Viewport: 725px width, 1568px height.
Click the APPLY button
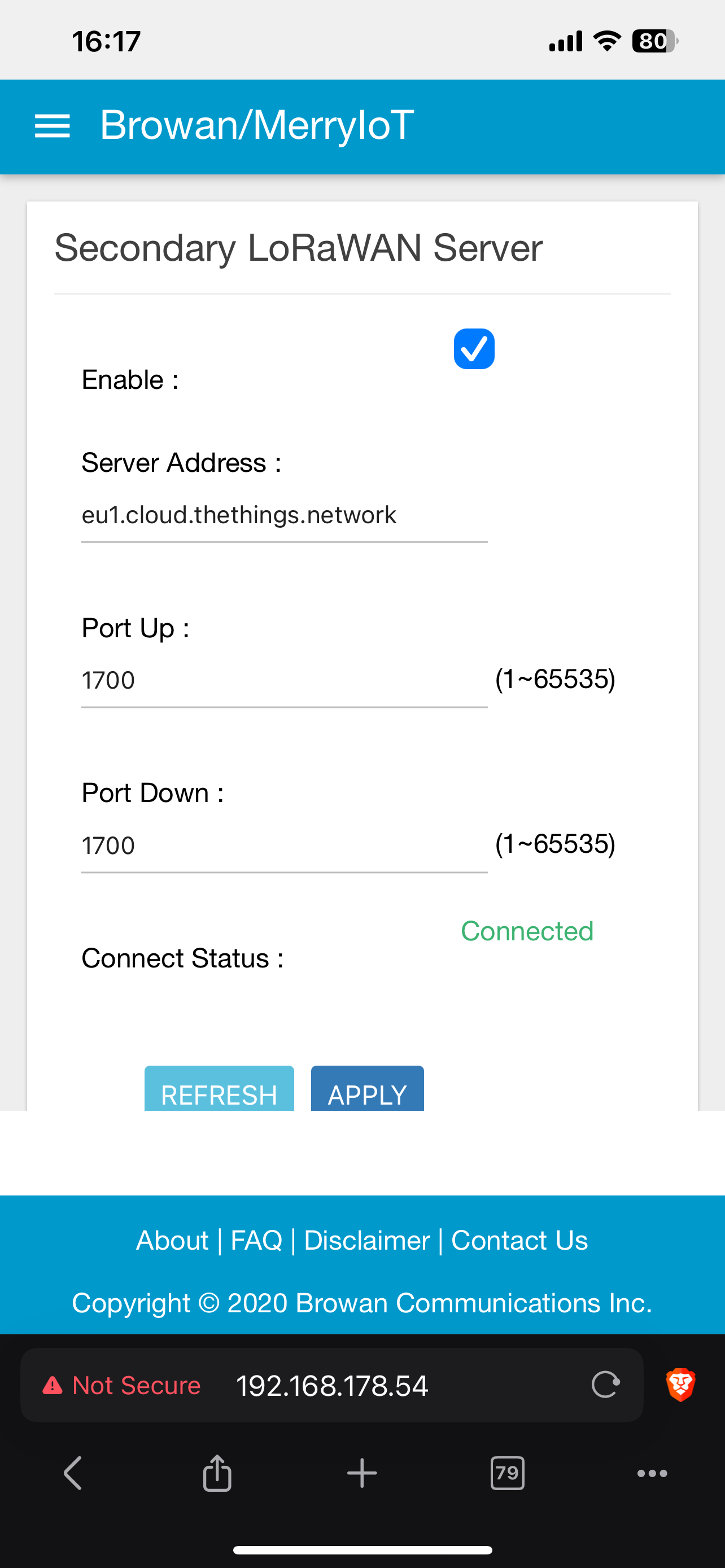tap(367, 1088)
